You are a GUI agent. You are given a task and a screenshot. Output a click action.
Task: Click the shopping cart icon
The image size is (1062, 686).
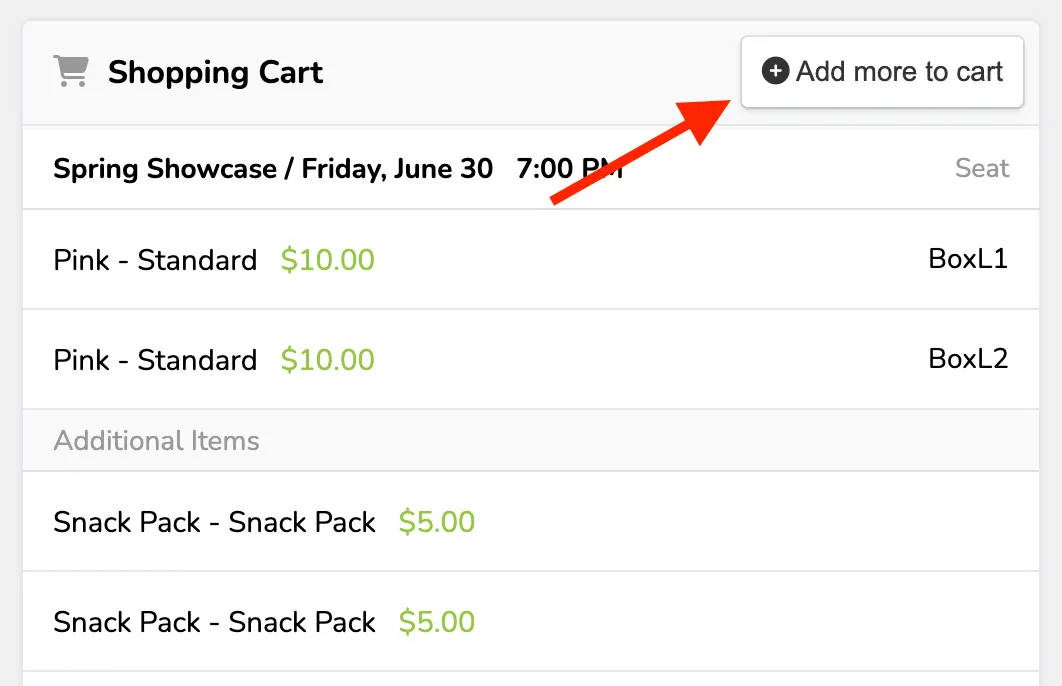[x=71, y=71]
